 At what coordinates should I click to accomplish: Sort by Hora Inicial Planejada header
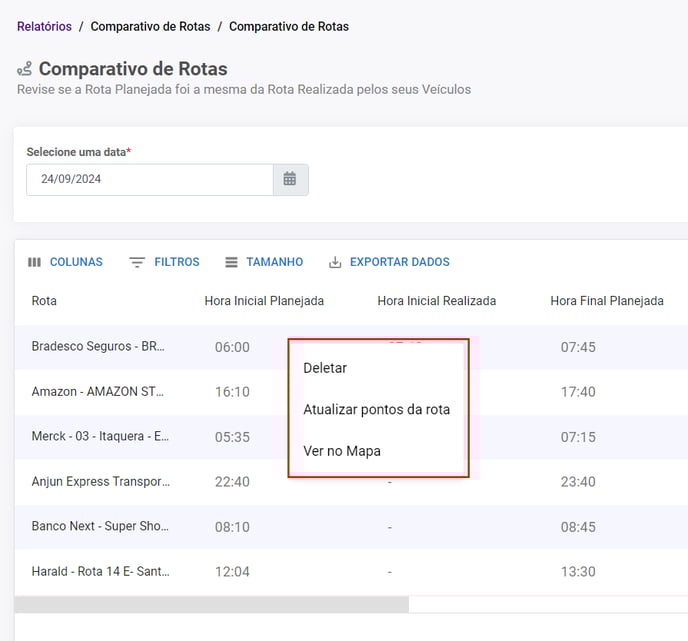click(x=264, y=301)
